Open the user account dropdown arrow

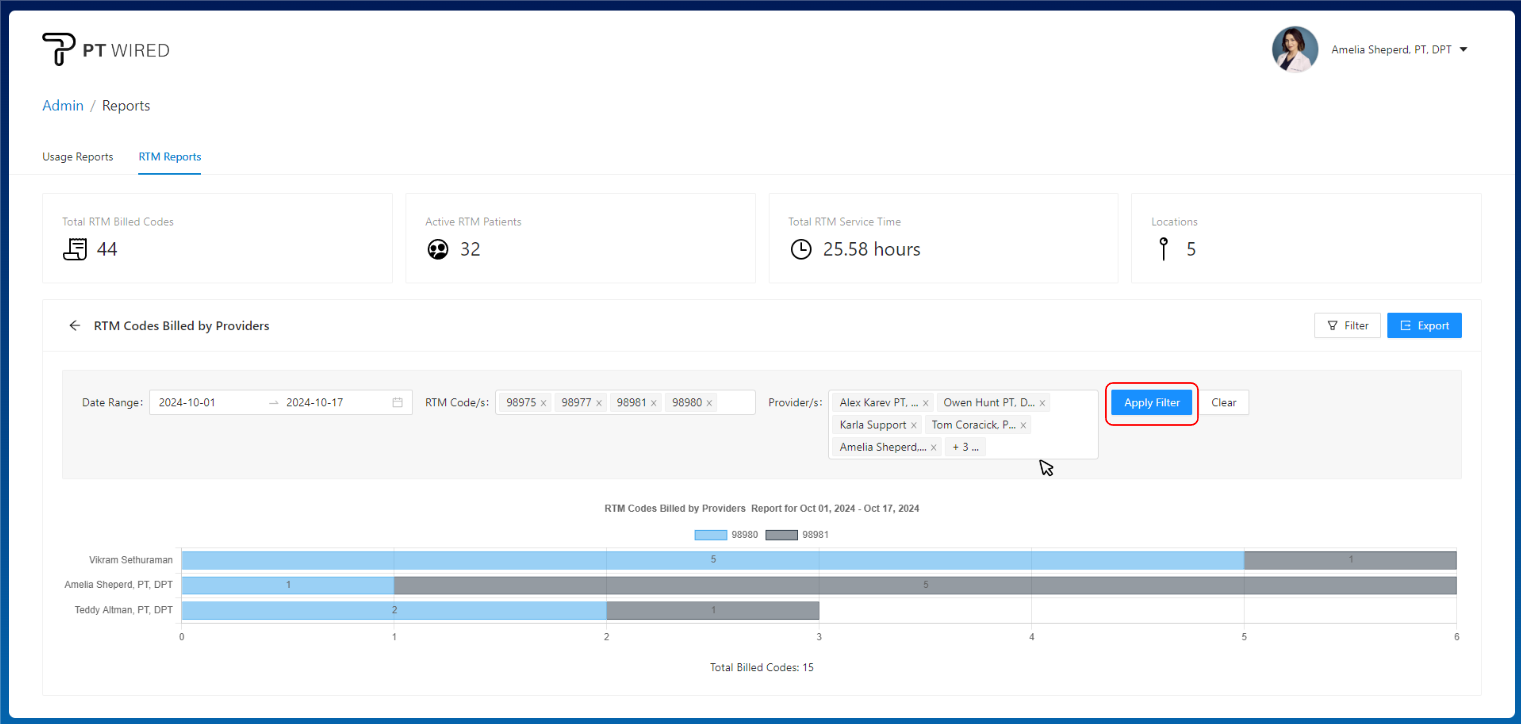(x=1464, y=49)
